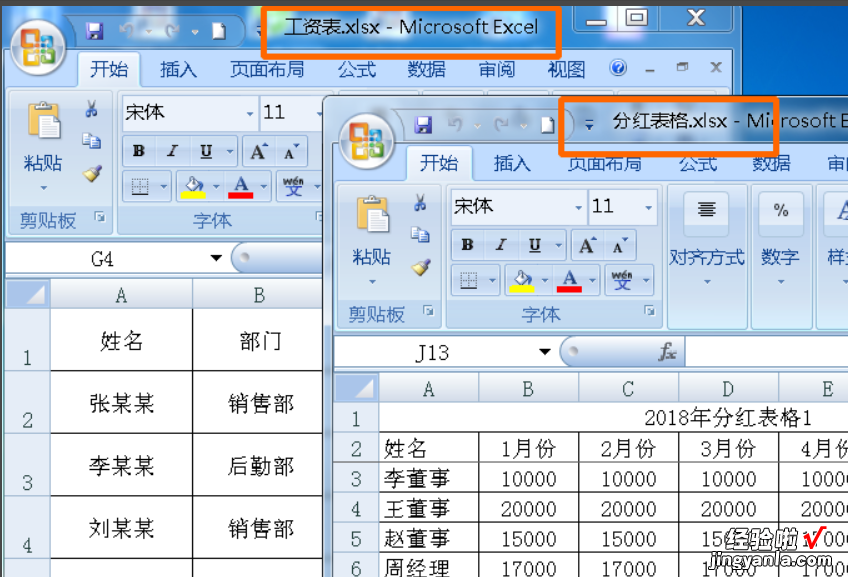Open Name Box dropdown showing G4
The height and width of the screenshot is (577, 848).
tap(216, 258)
